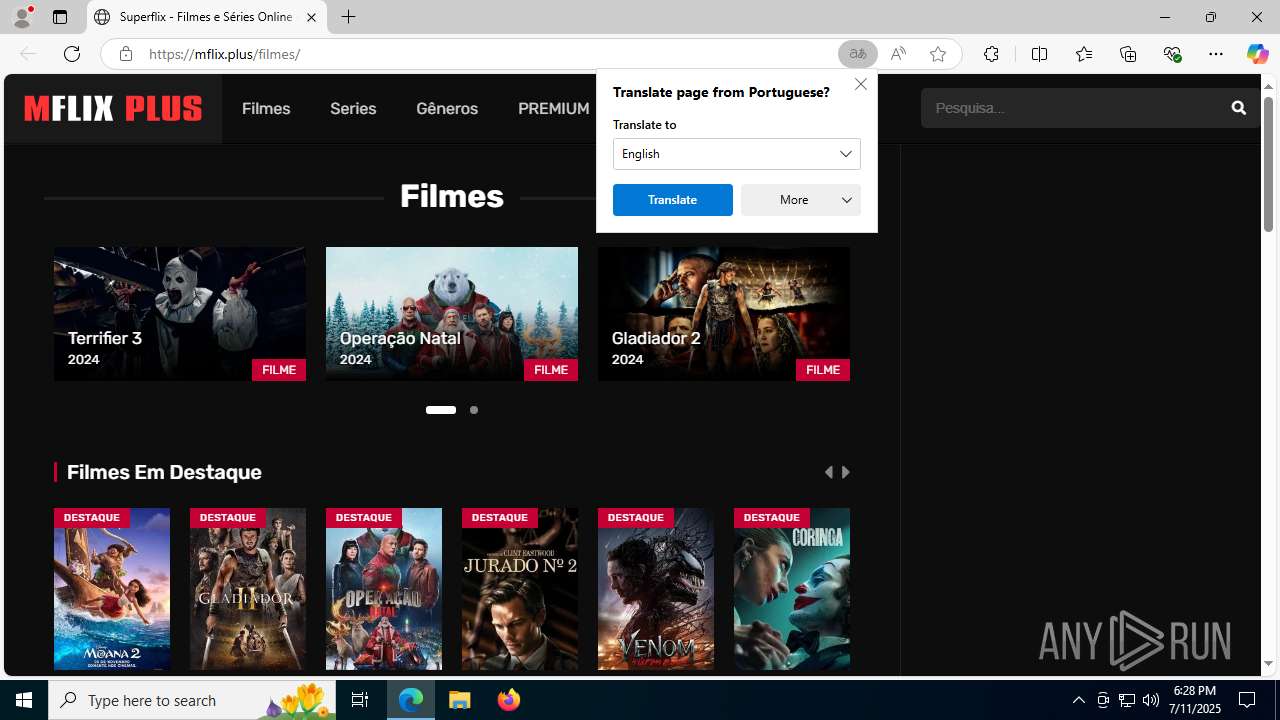1280x720 pixels.
Task: Open Operação Natal featured slide
Action: tap(452, 314)
